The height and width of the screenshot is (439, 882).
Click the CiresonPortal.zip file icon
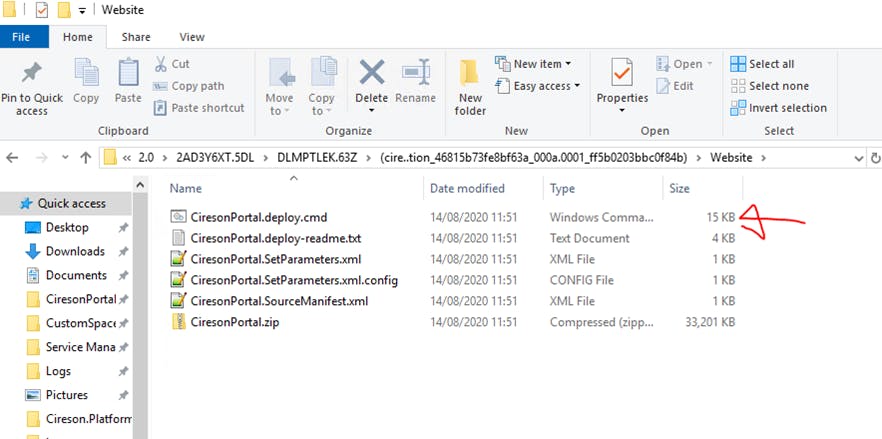(178, 322)
